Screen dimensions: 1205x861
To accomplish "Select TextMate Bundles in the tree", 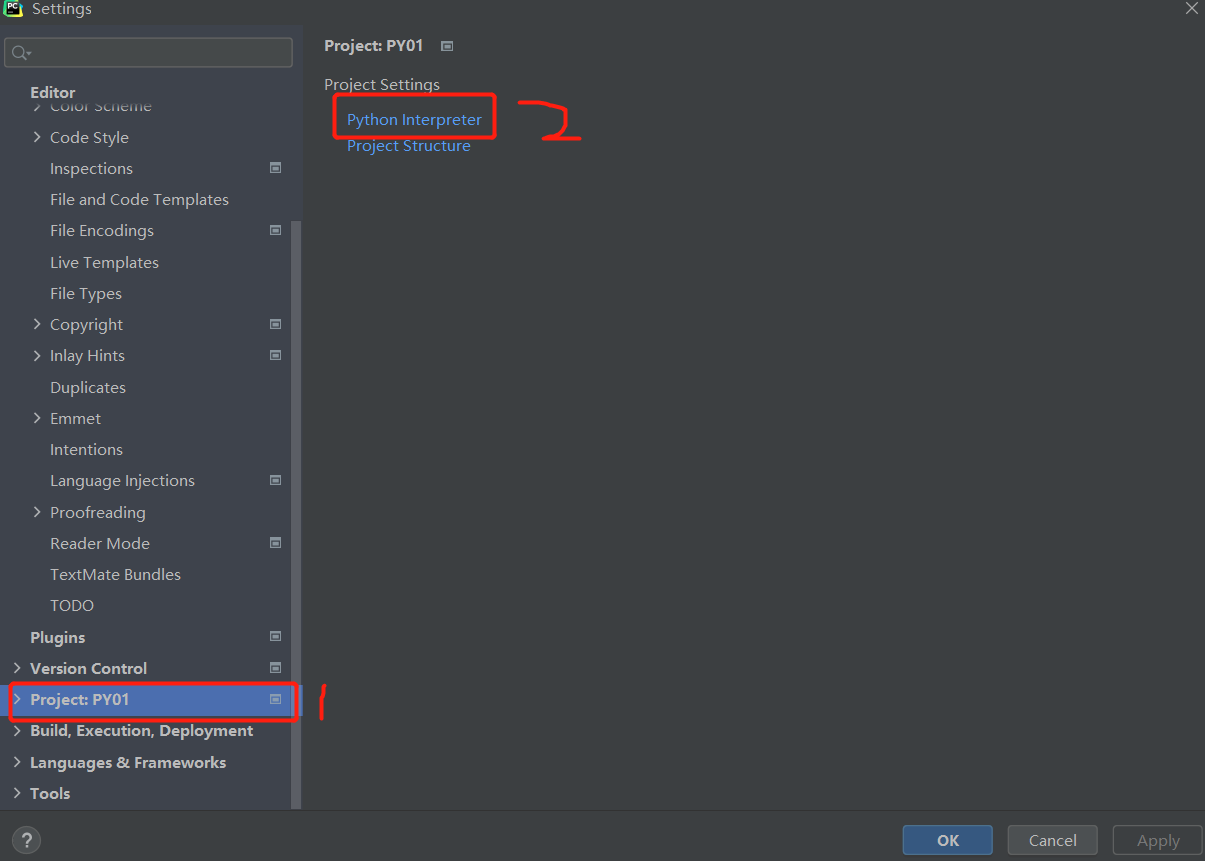I will 115,574.
